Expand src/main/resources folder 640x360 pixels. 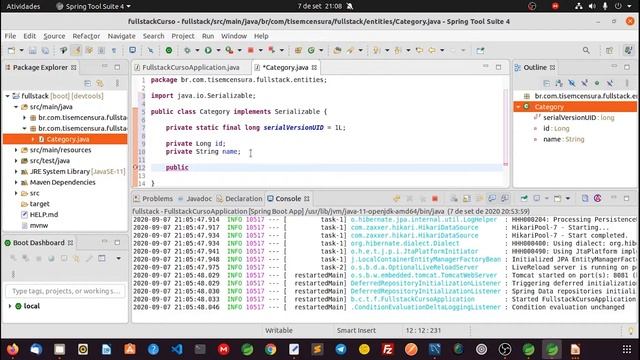(x=16, y=150)
